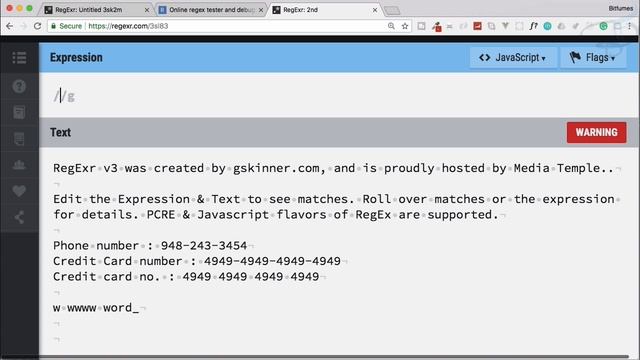Click the word 'wwww' in text area
640x360 pixels.
pos(82,308)
